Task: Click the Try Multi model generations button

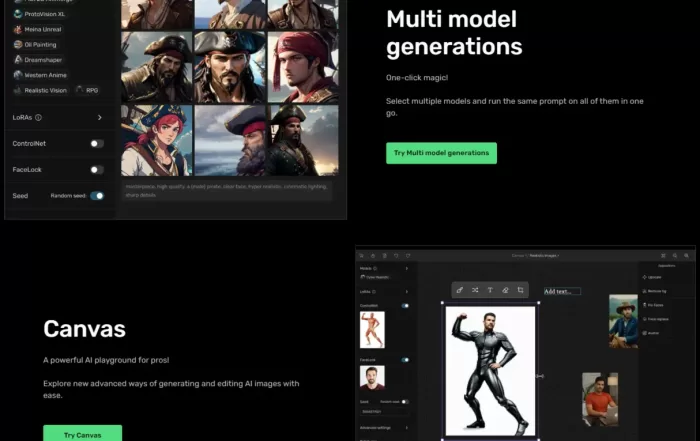Action: [441, 153]
